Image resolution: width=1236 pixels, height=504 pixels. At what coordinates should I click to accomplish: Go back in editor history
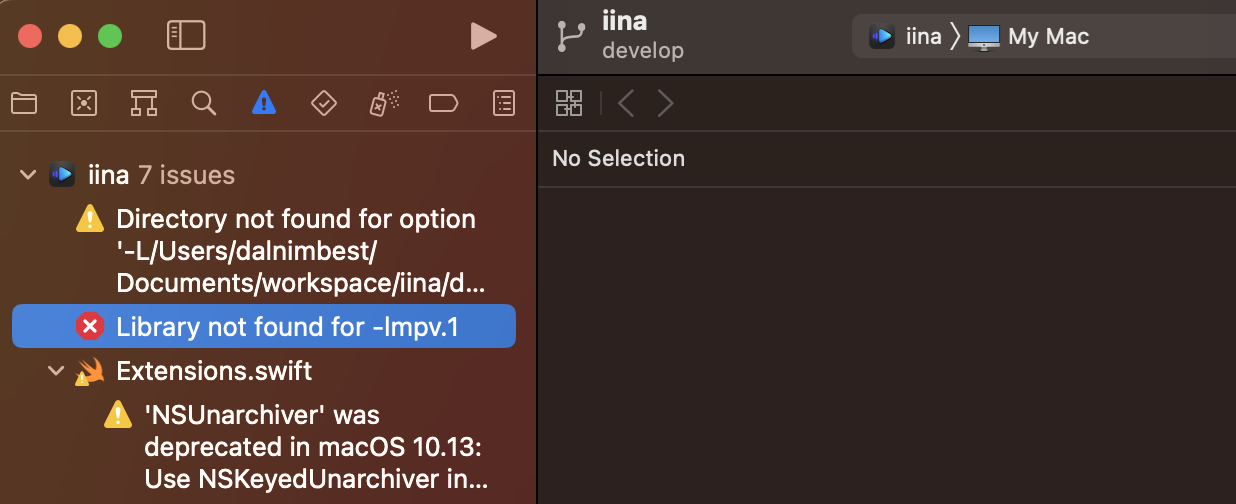626,103
